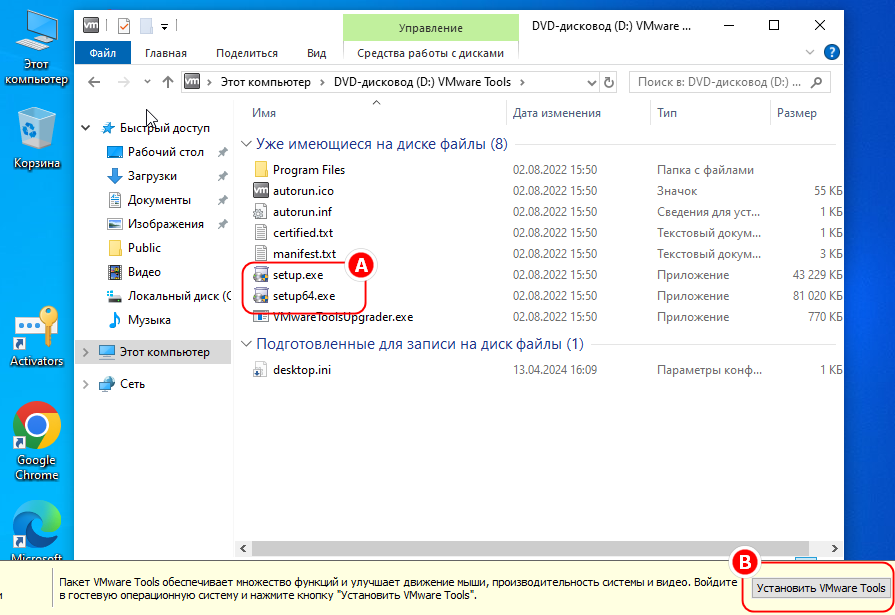Viewport: 895px width, 615px height.
Task: Select the Activators desktop shortcut
Action: coord(37,337)
